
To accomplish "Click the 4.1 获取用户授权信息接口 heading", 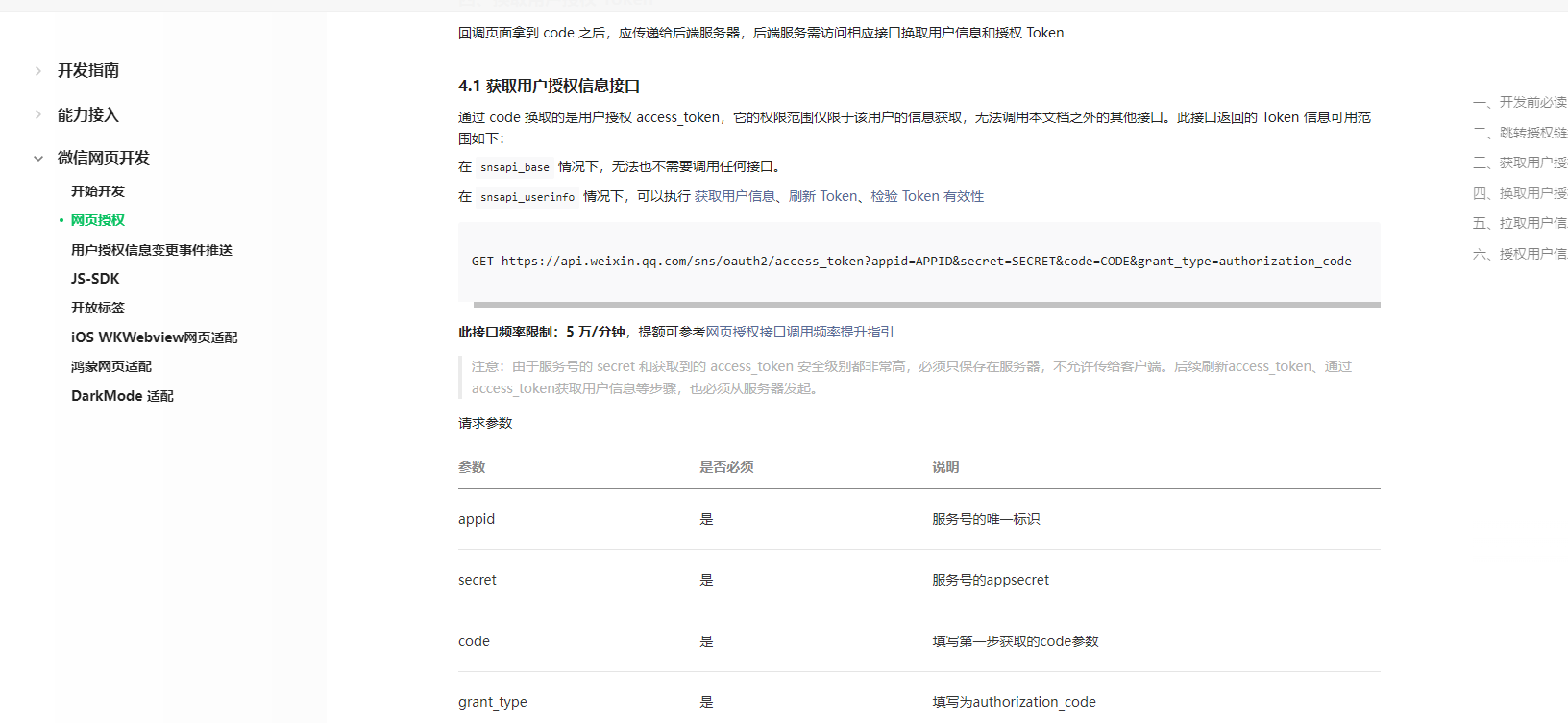I will point(550,87).
